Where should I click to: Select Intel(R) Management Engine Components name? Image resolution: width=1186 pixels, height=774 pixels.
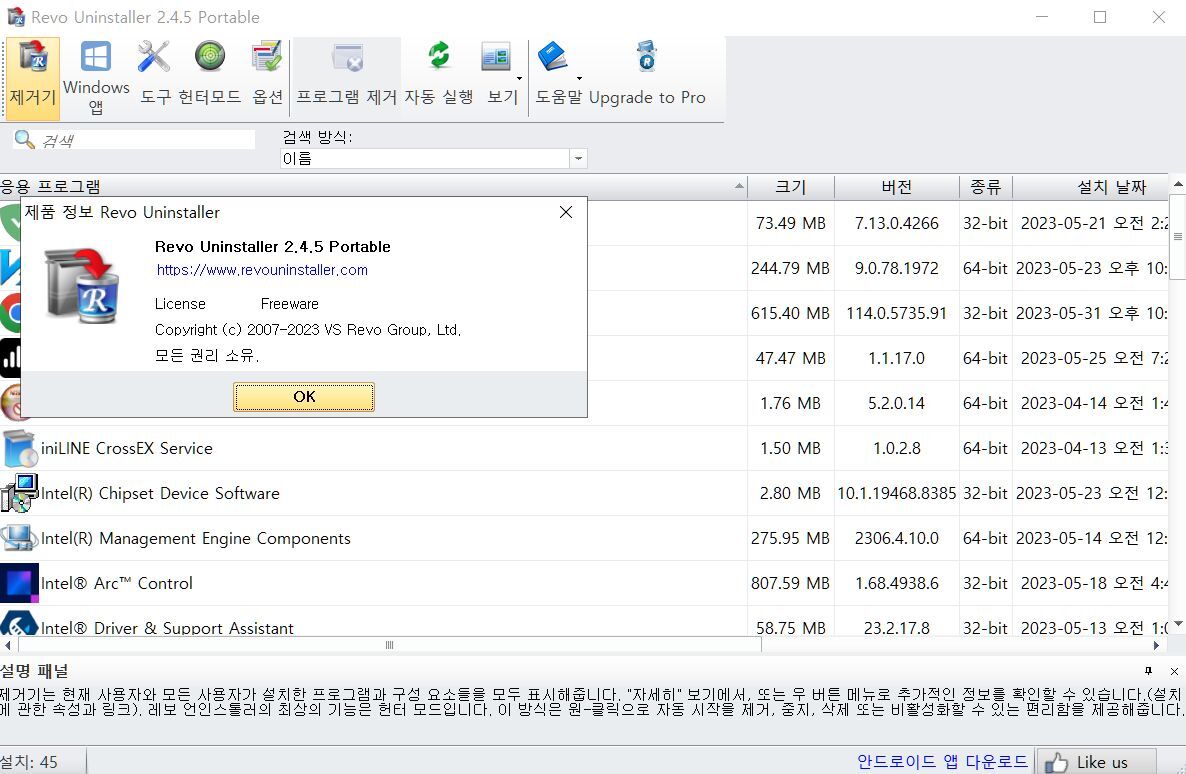(x=195, y=539)
